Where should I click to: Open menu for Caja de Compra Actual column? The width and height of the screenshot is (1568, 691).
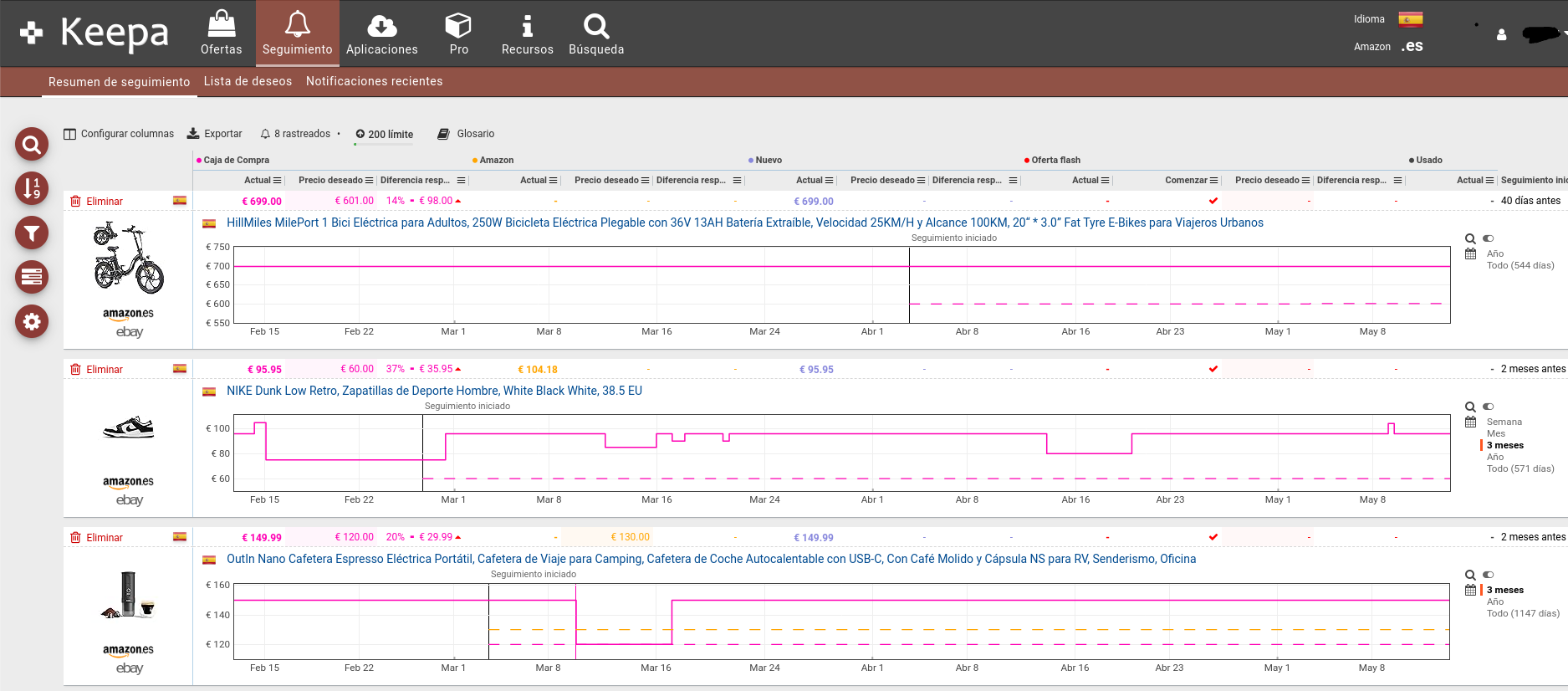click(278, 181)
